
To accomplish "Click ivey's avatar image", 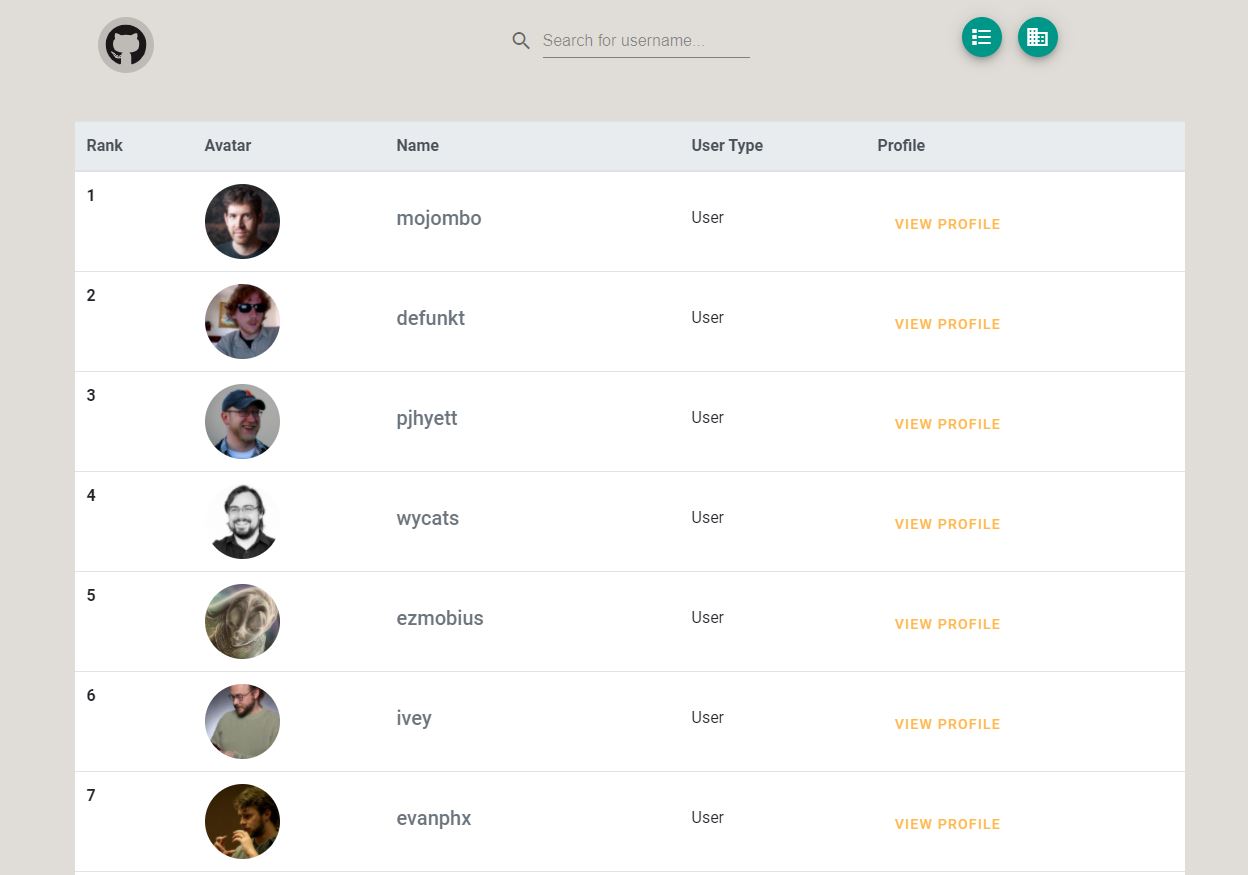I will pyautogui.click(x=242, y=721).
